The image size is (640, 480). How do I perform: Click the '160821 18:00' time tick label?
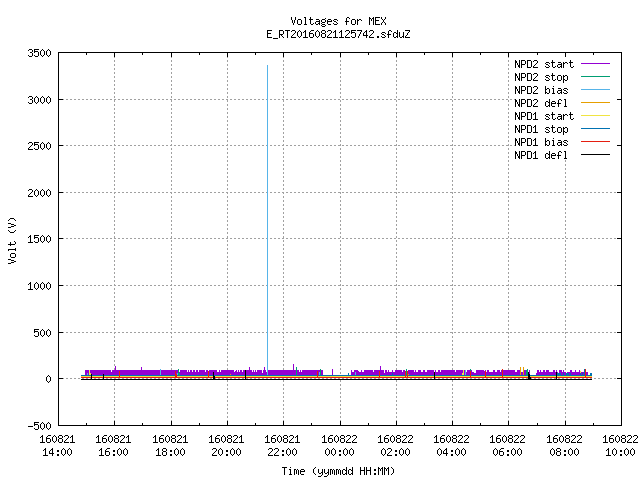coord(170,446)
